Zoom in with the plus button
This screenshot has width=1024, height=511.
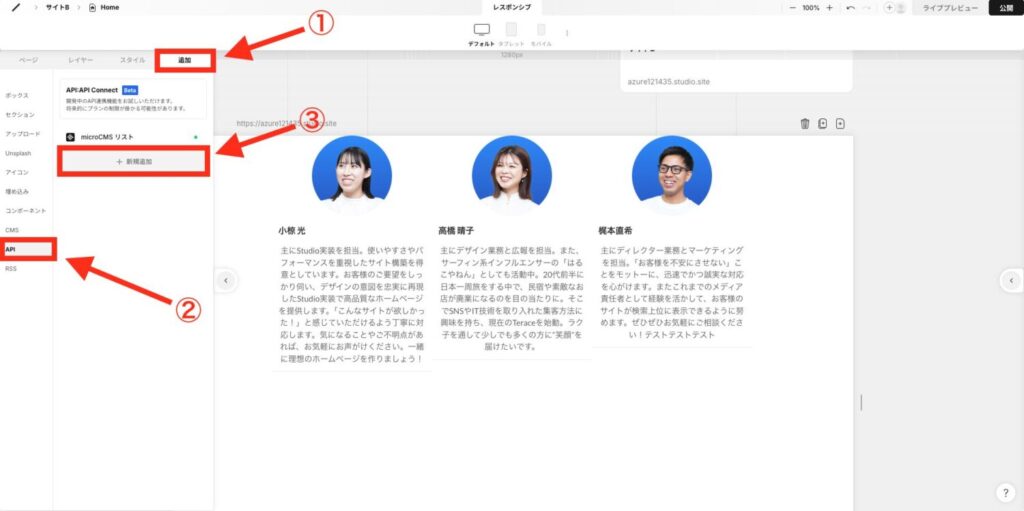click(829, 7)
